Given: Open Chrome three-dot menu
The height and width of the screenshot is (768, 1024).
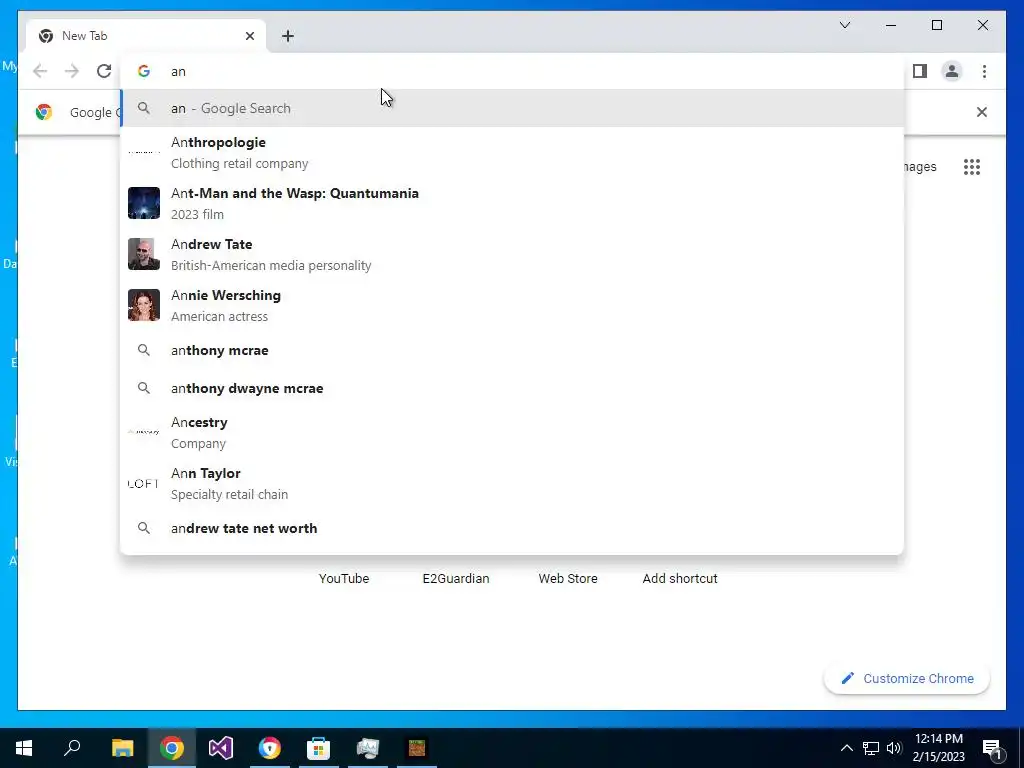Looking at the screenshot, I should click(x=984, y=71).
